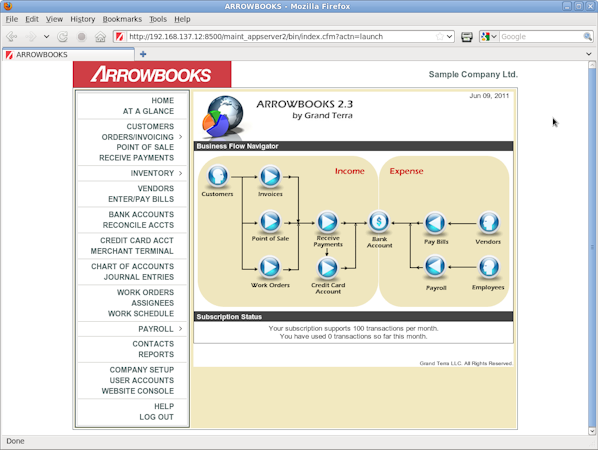Click the Stop loading icon

pos(81,37)
